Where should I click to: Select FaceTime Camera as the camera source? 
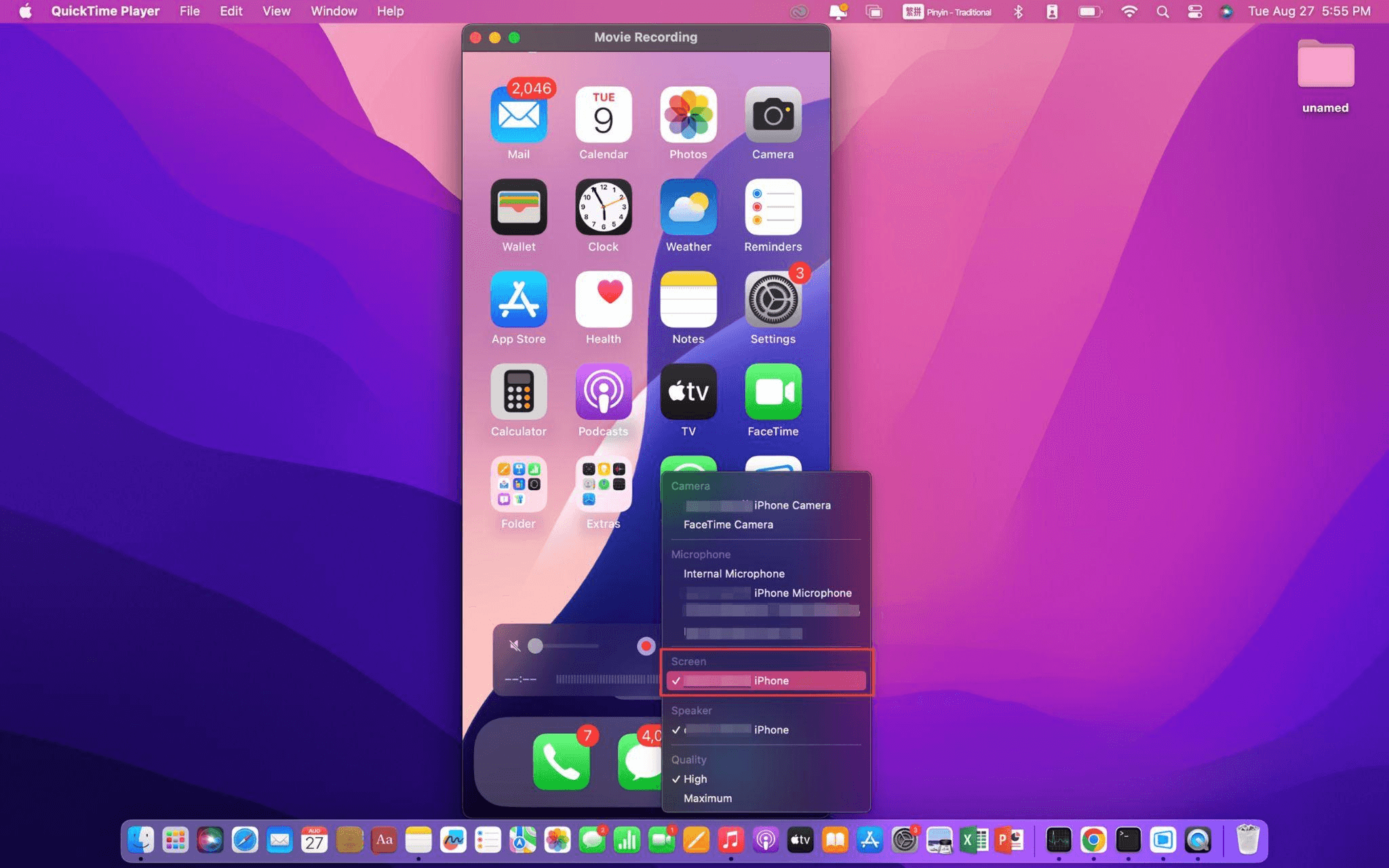point(766,524)
